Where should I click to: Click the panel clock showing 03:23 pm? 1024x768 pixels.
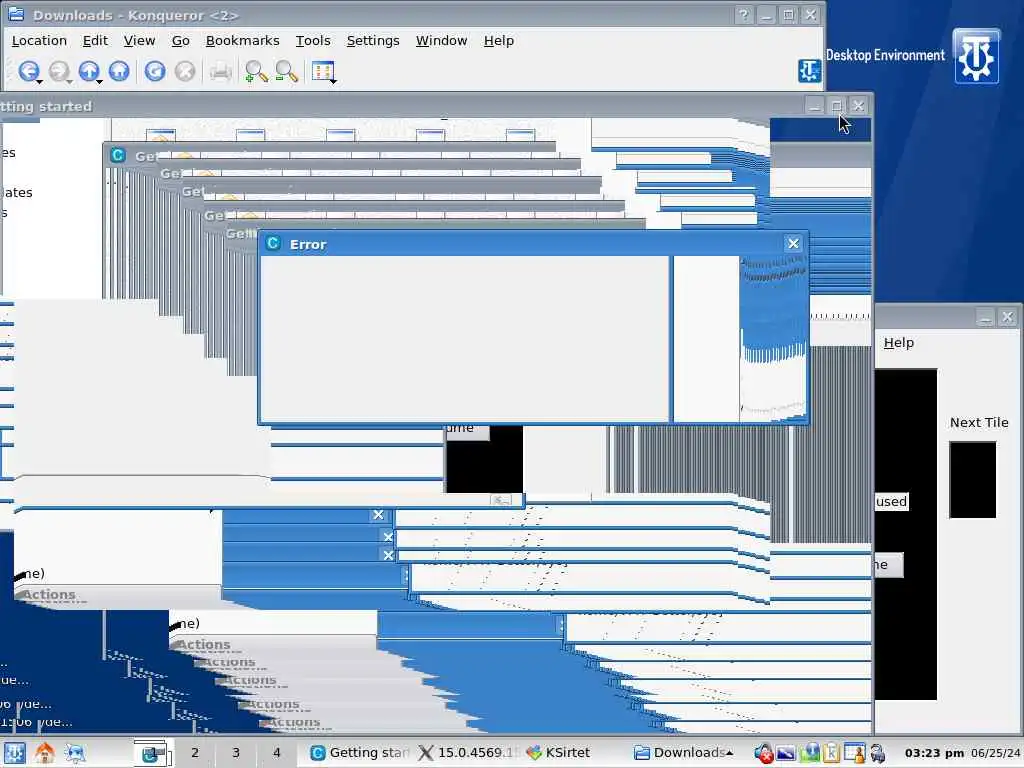coord(934,753)
